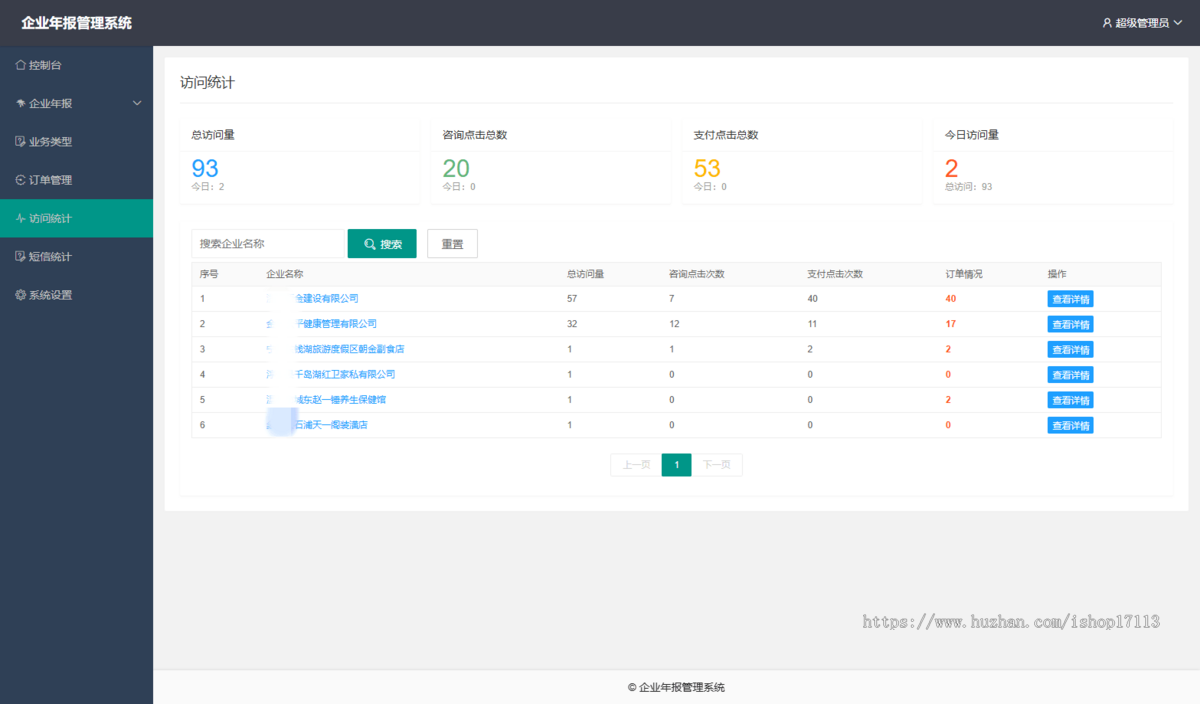Go to 业务类型 menu item
1200x704 pixels.
(x=76, y=142)
